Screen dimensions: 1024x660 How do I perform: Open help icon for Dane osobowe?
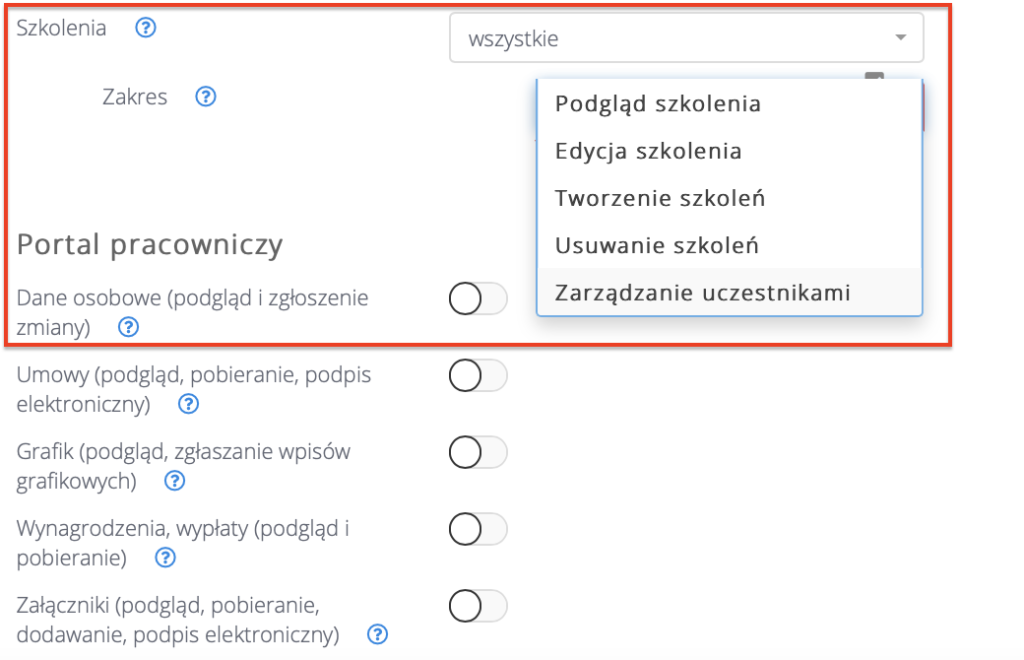(x=128, y=327)
